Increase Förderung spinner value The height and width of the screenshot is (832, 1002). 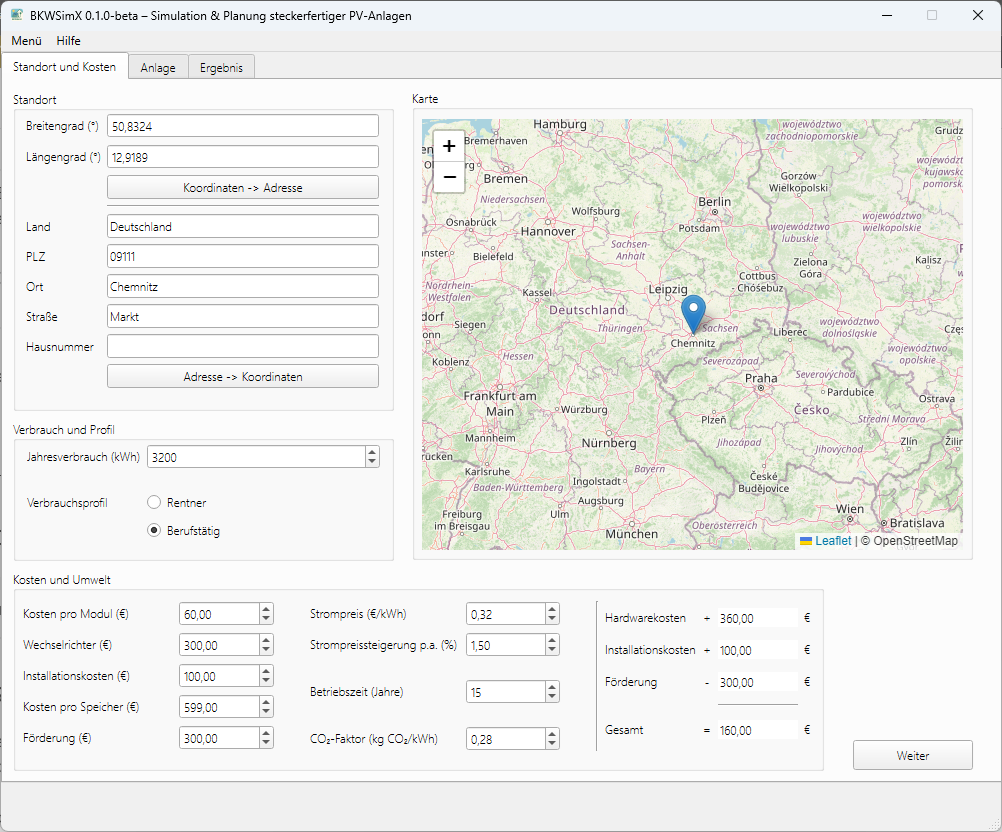[266, 733]
